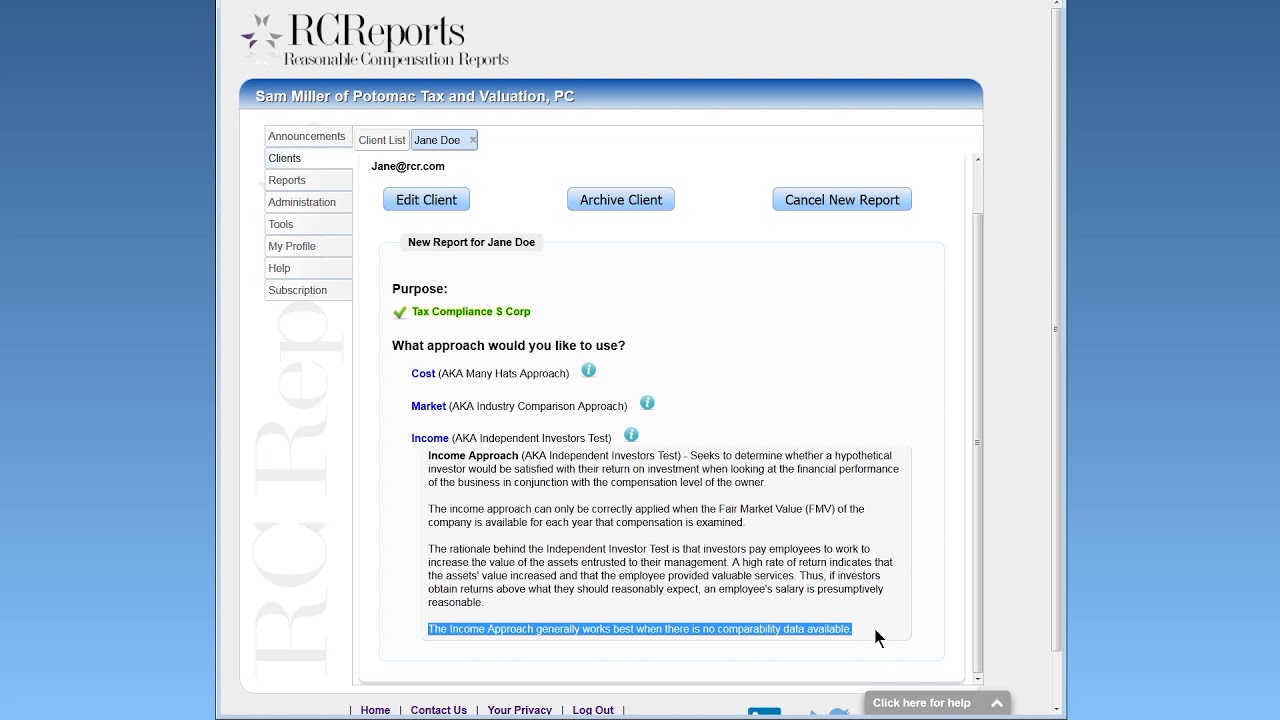Viewport: 1280px width, 720px height.
Task: Open the Your Privacy footer link
Action: point(520,710)
